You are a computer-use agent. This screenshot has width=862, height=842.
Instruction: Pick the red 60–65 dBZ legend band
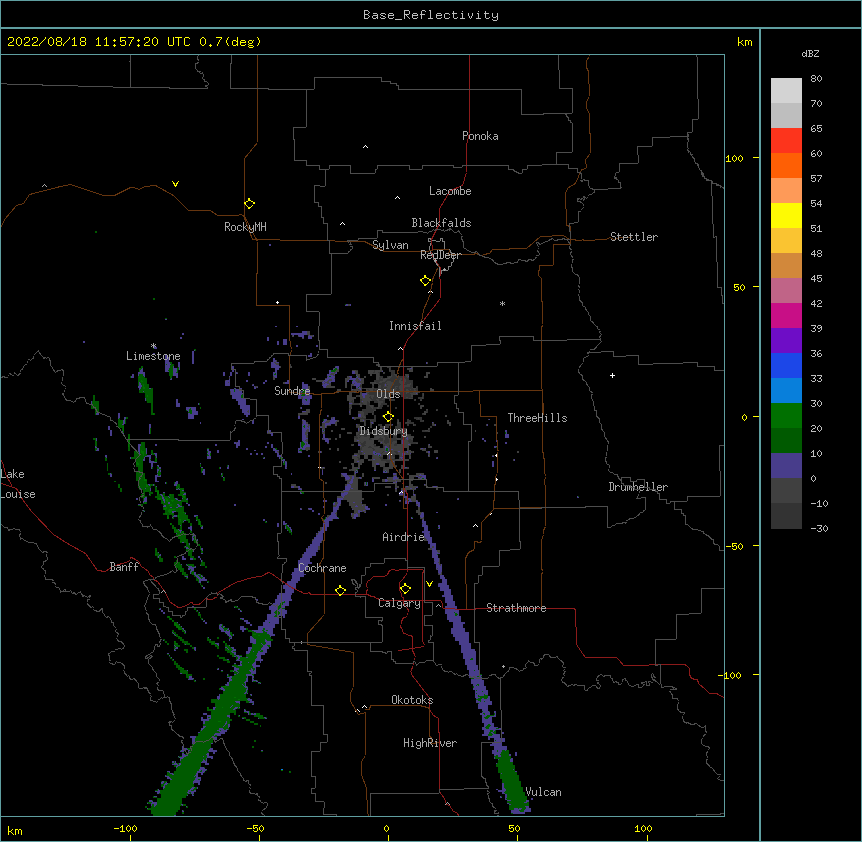(x=786, y=141)
